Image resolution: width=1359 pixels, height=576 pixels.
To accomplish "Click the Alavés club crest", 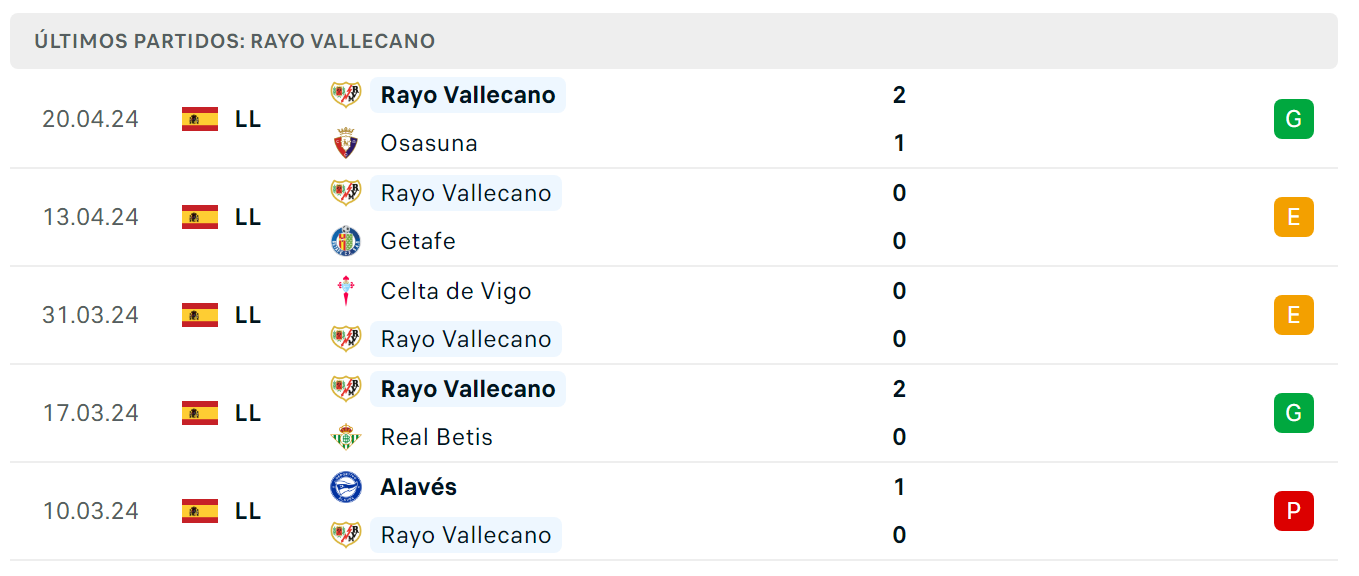I will (346, 487).
